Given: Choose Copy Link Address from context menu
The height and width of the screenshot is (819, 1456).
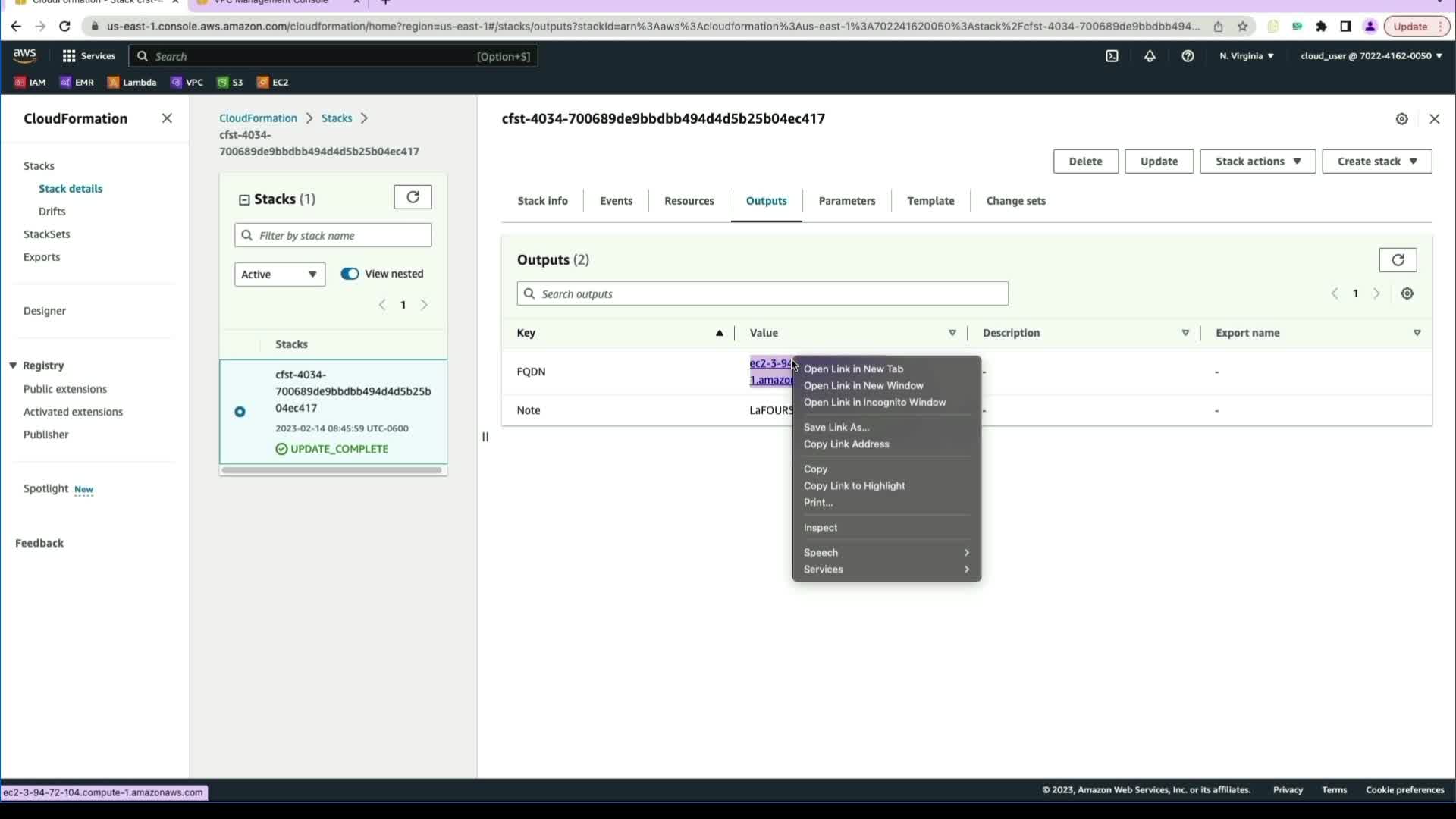Looking at the screenshot, I should 846,444.
